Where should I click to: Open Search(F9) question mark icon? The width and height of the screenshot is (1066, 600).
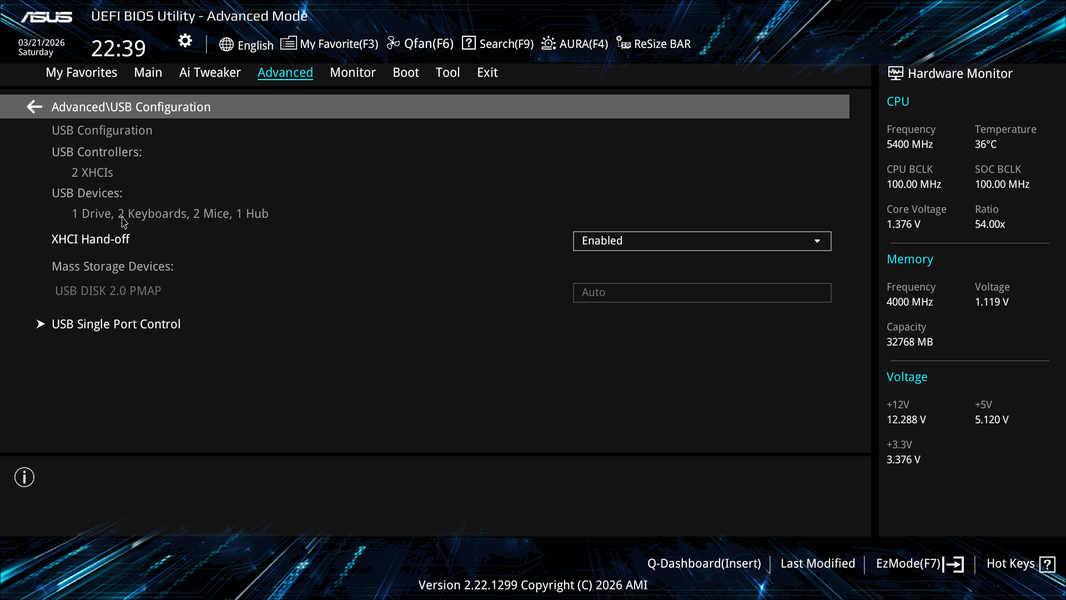[x=468, y=43]
